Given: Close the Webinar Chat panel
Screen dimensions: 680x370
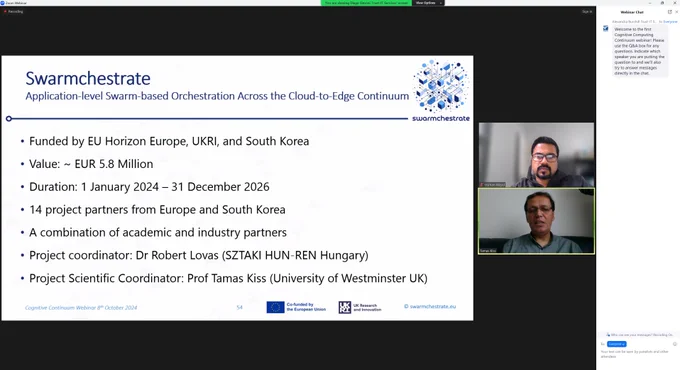Looking at the screenshot, I should [x=677, y=12].
